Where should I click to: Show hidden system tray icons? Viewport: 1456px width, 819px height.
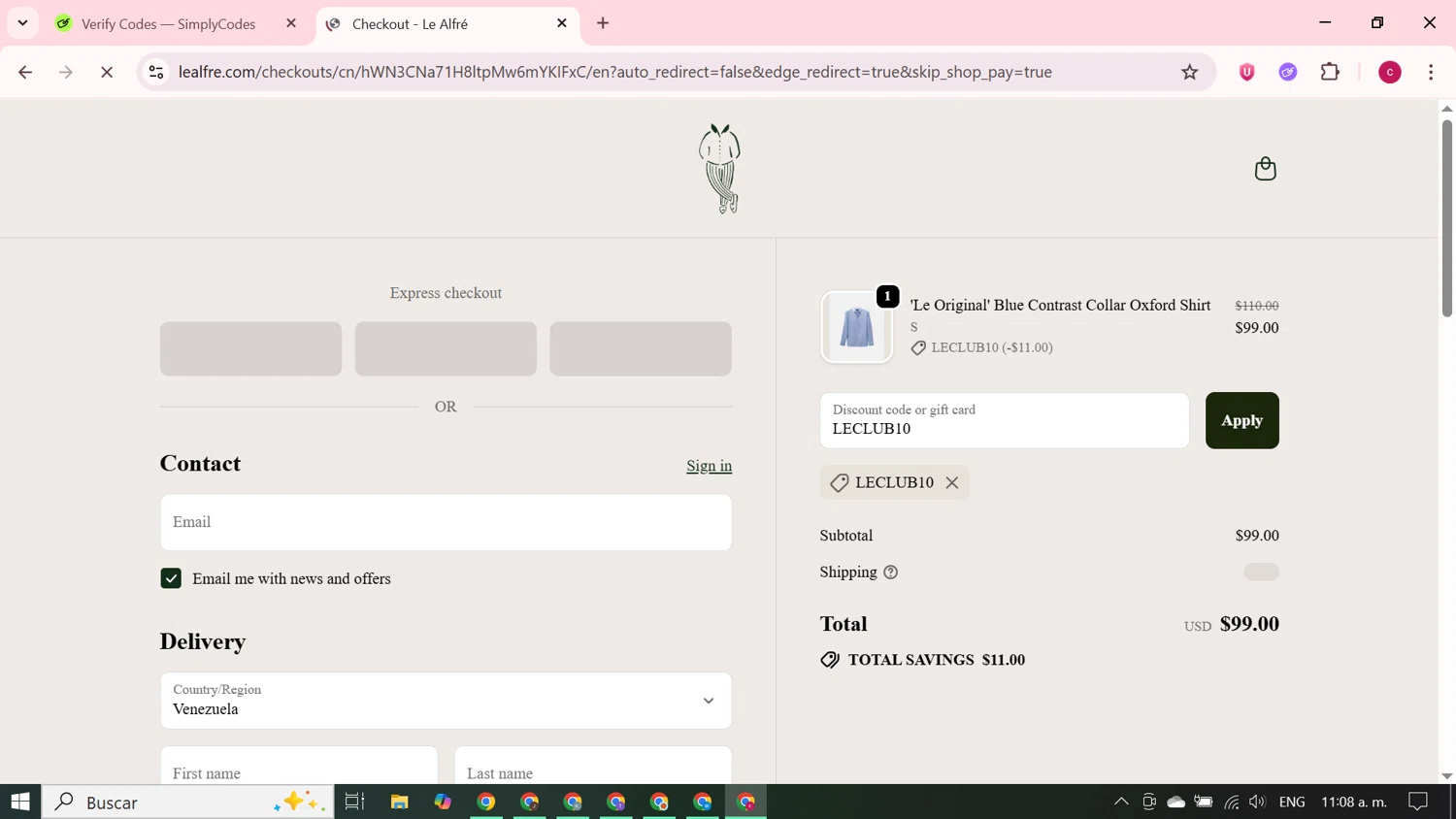point(1121,802)
